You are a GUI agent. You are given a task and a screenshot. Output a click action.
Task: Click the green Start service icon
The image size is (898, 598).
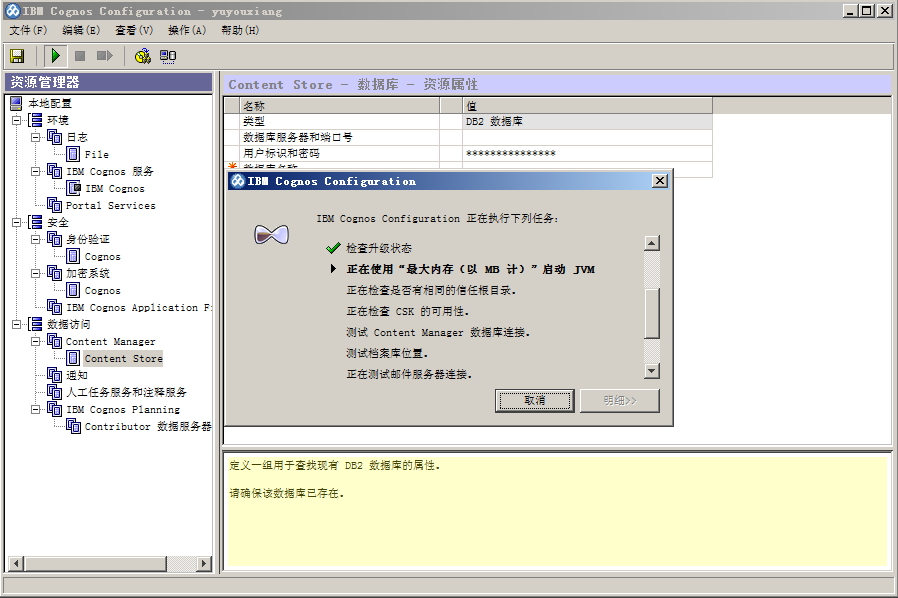tap(56, 56)
